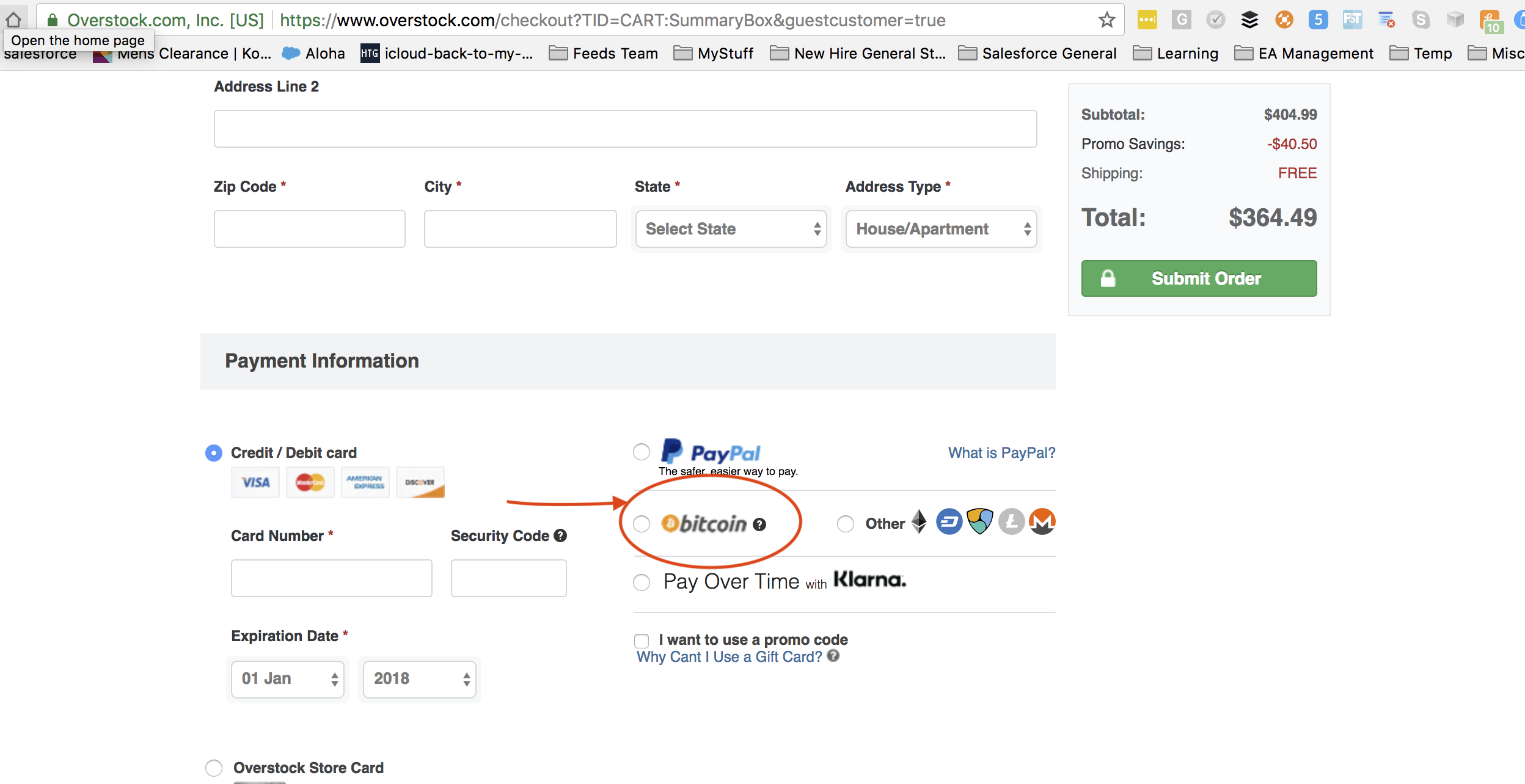Open the New Hire General bookmarks folder
Image resolution: width=1525 pixels, height=784 pixels.
click(x=858, y=54)
